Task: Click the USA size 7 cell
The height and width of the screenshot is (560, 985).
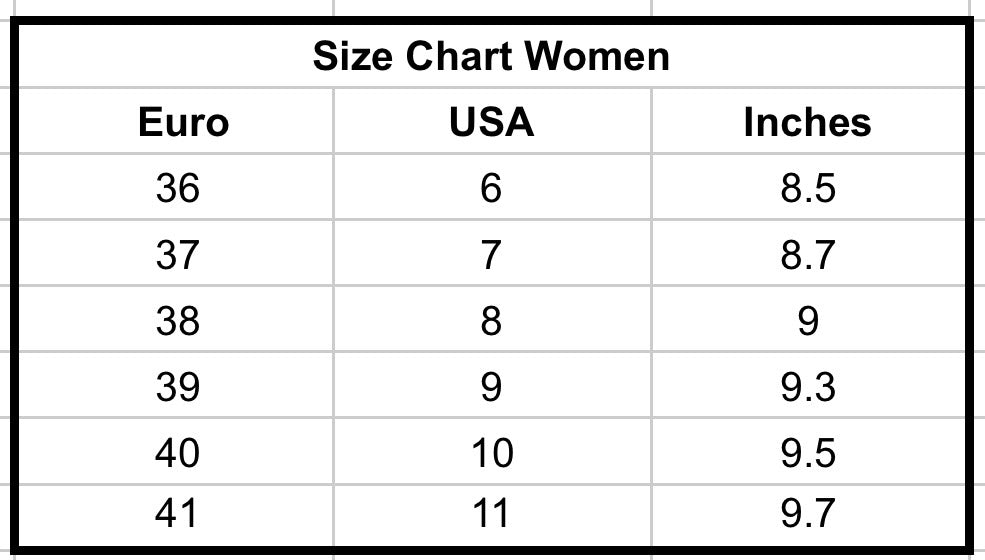Action: (490, 255)
